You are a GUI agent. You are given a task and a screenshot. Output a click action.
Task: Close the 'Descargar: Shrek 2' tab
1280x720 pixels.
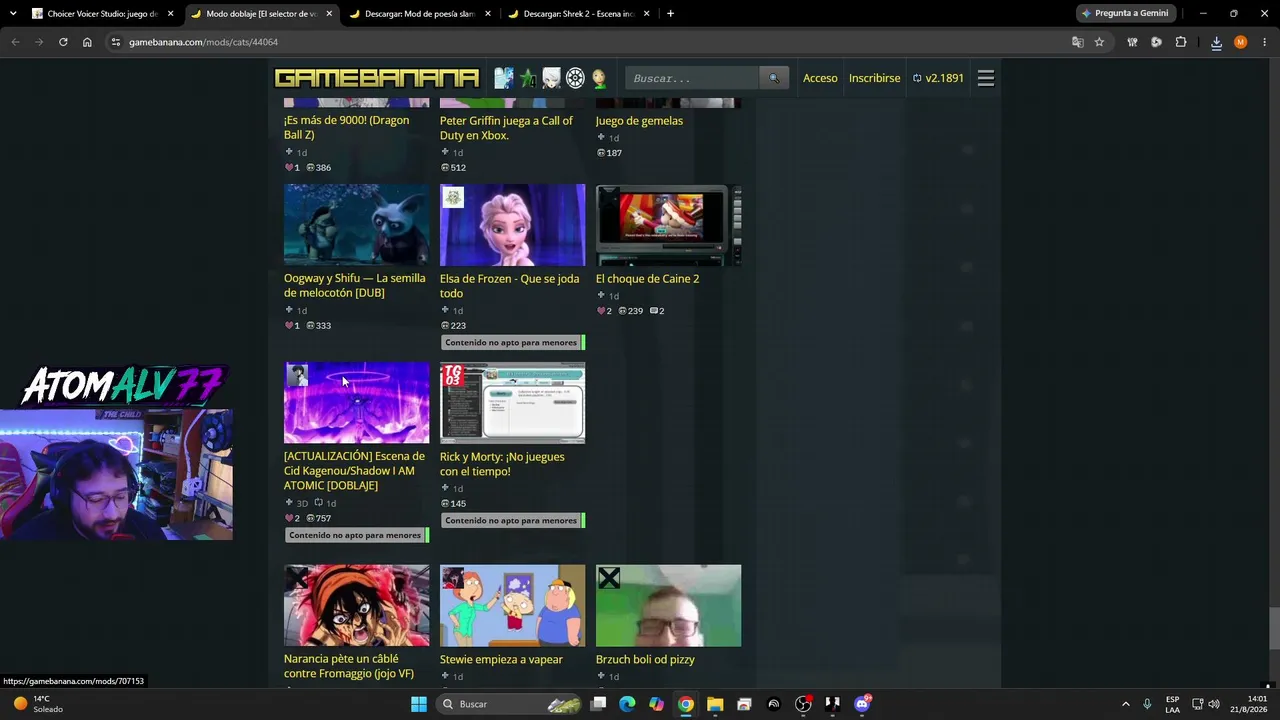(x=647, y=14)
